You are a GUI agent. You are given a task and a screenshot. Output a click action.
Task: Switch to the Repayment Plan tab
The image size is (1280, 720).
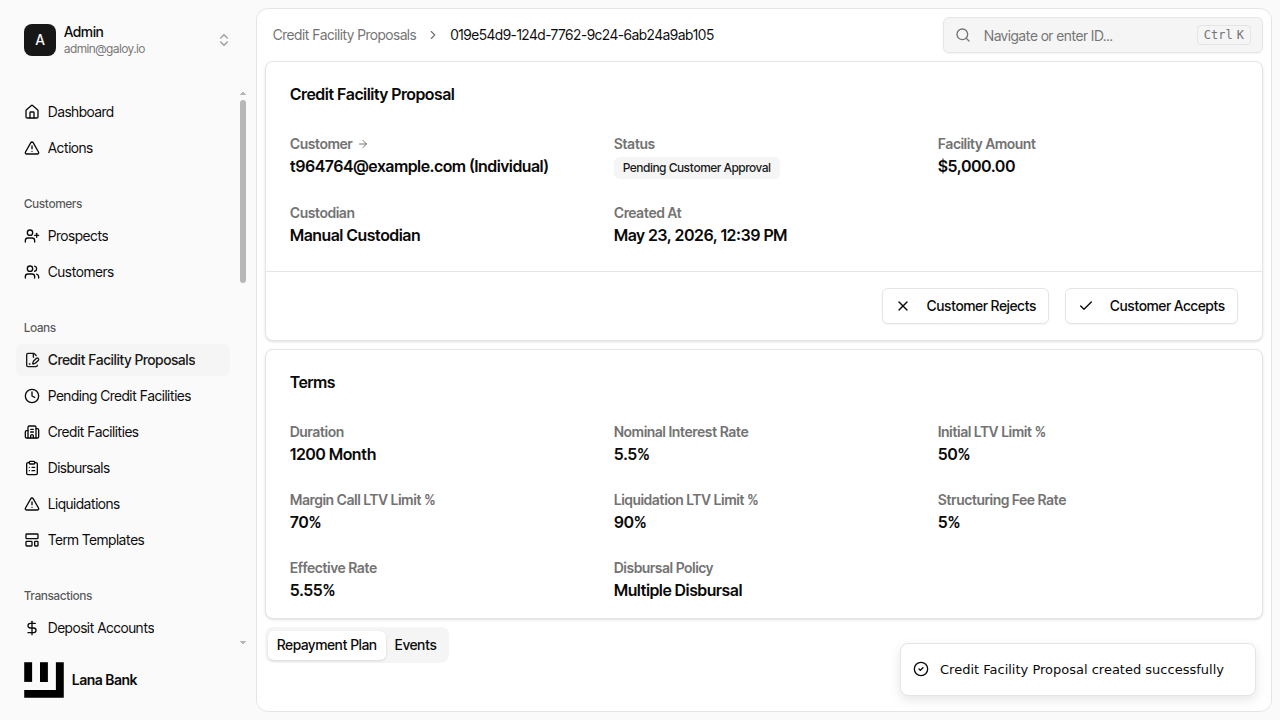tap(327, 645)
